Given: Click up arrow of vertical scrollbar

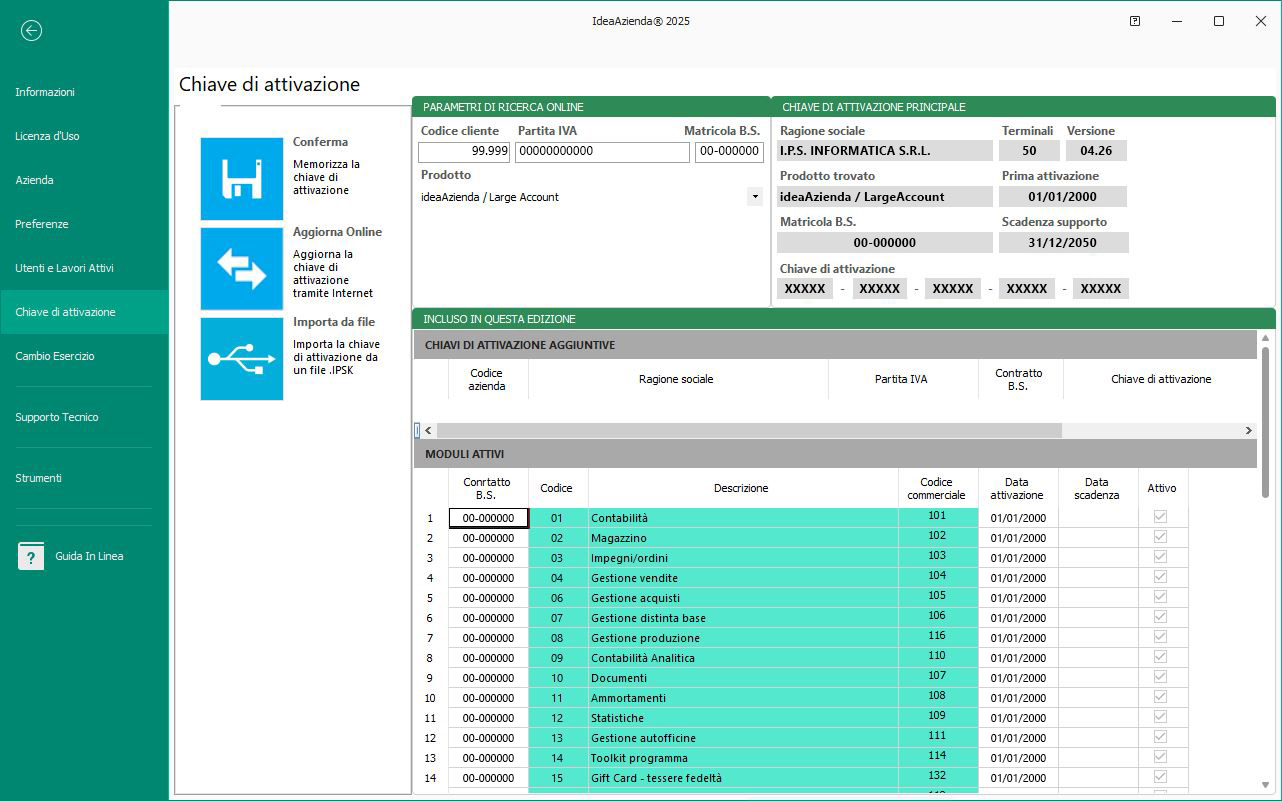Looking at the screenshot, I should pyautogui.click(x=1265, y=338).
